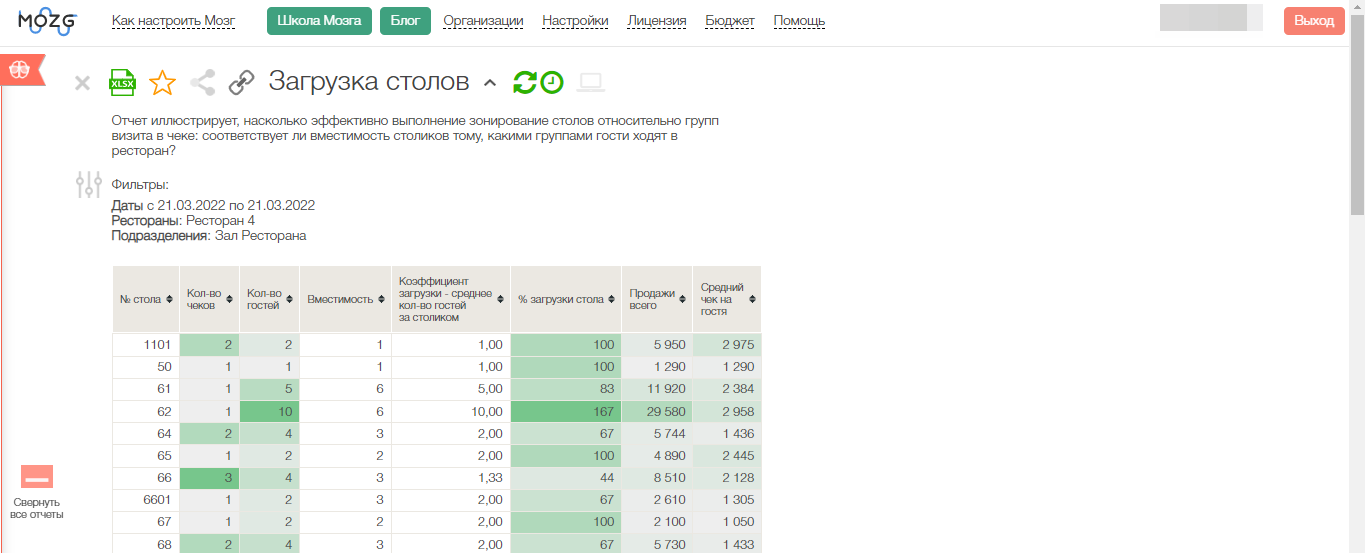1365x553 pixels.
Task: Open the Бюджет menu item
Action: click(x=729, y=21)
